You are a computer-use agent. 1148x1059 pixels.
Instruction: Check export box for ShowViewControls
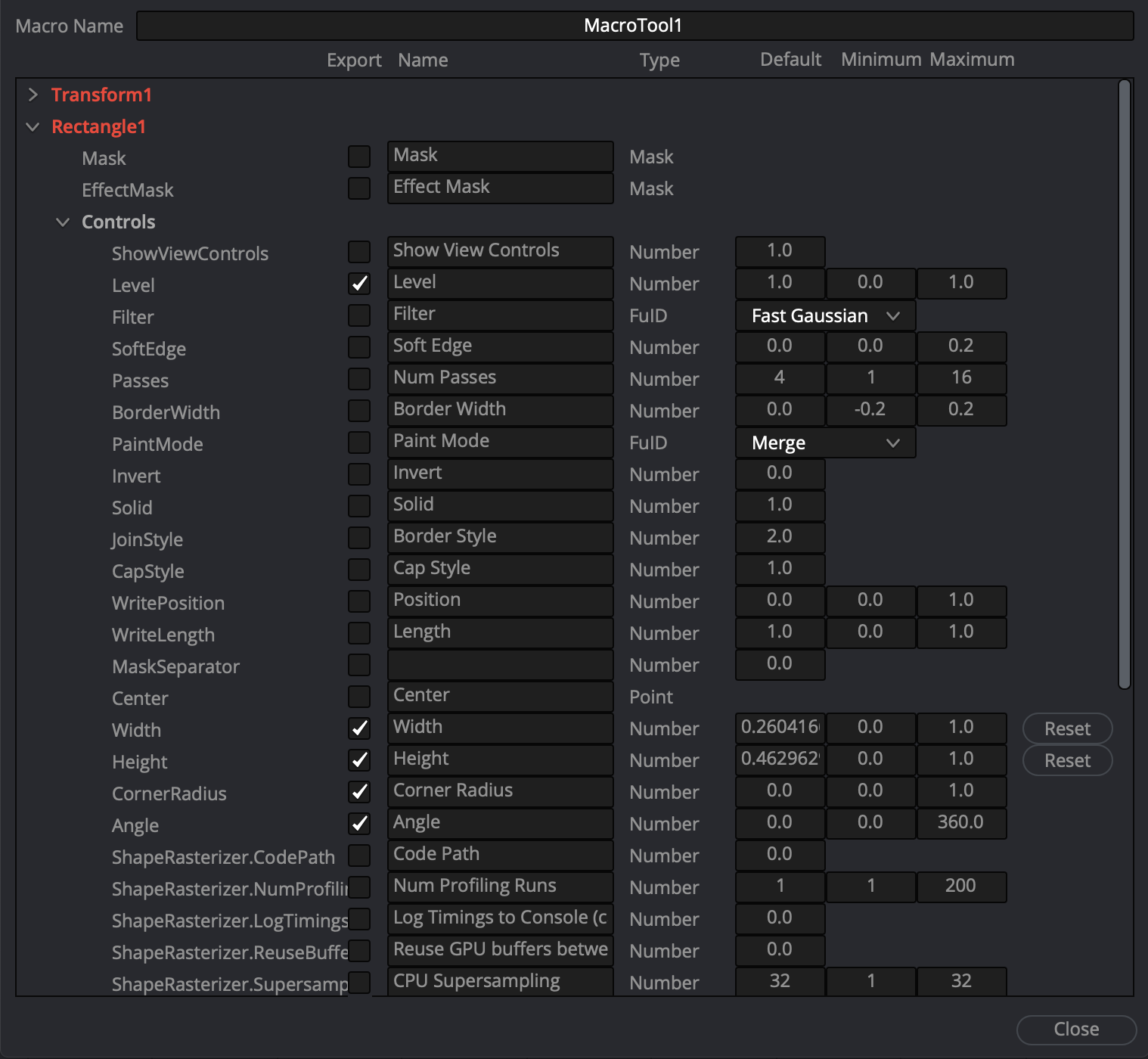pos(359,252)
